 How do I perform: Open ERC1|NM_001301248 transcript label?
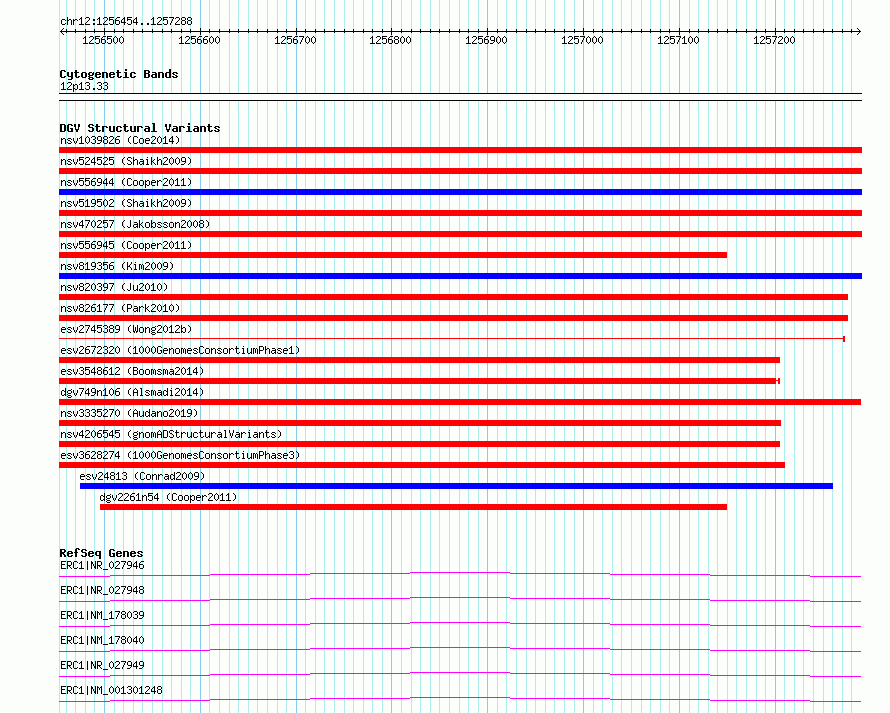pos(111,690)
